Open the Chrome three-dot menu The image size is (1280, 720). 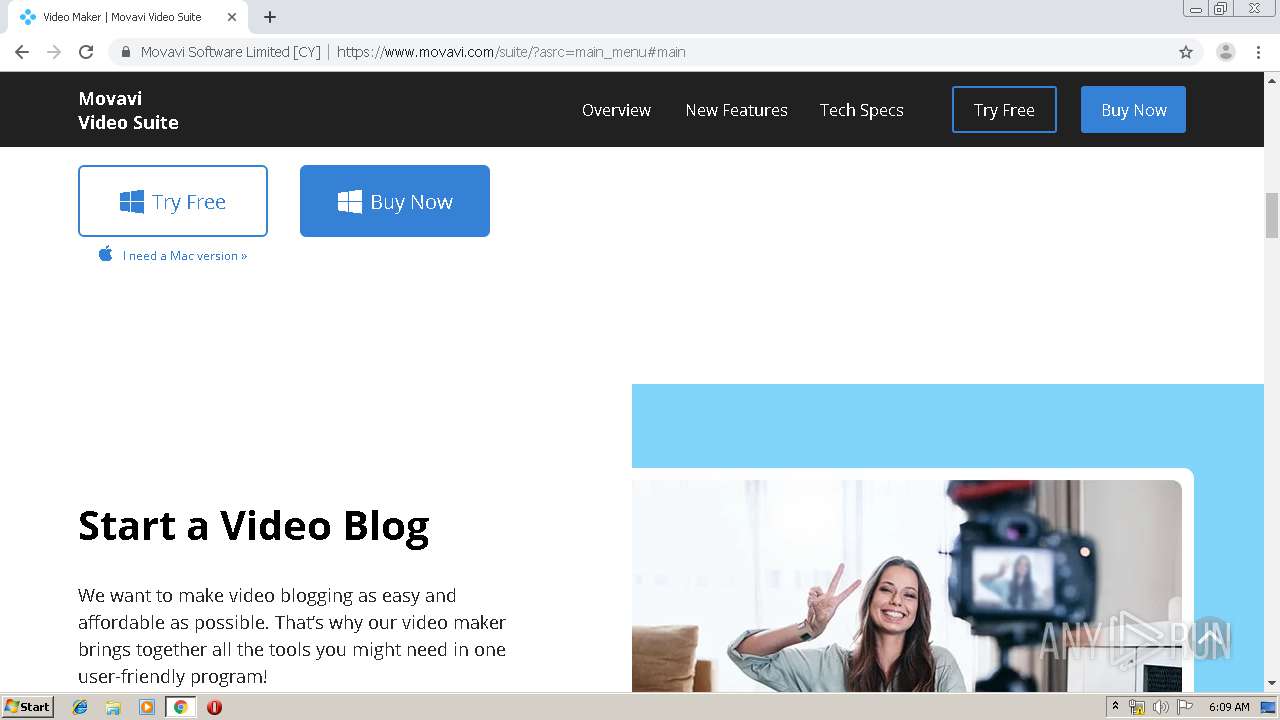pyautogui.click(x=1258, y=52)
